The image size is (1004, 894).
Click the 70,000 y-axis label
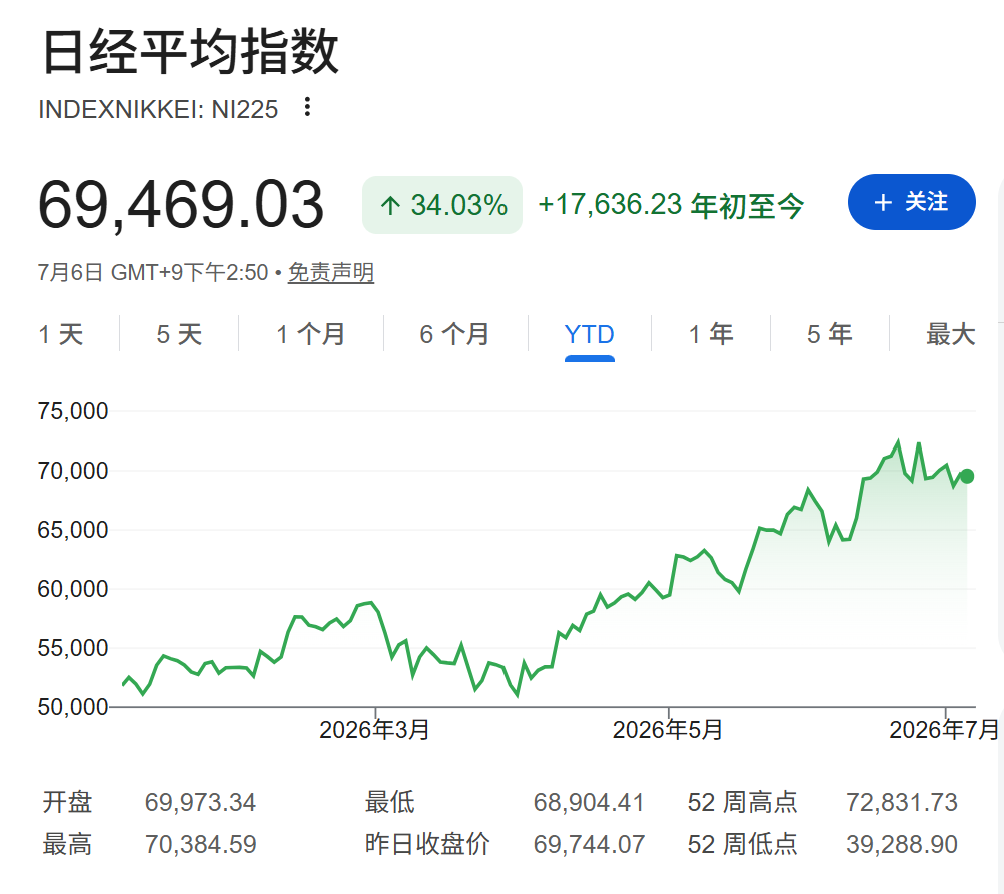(x=73, y=471)
